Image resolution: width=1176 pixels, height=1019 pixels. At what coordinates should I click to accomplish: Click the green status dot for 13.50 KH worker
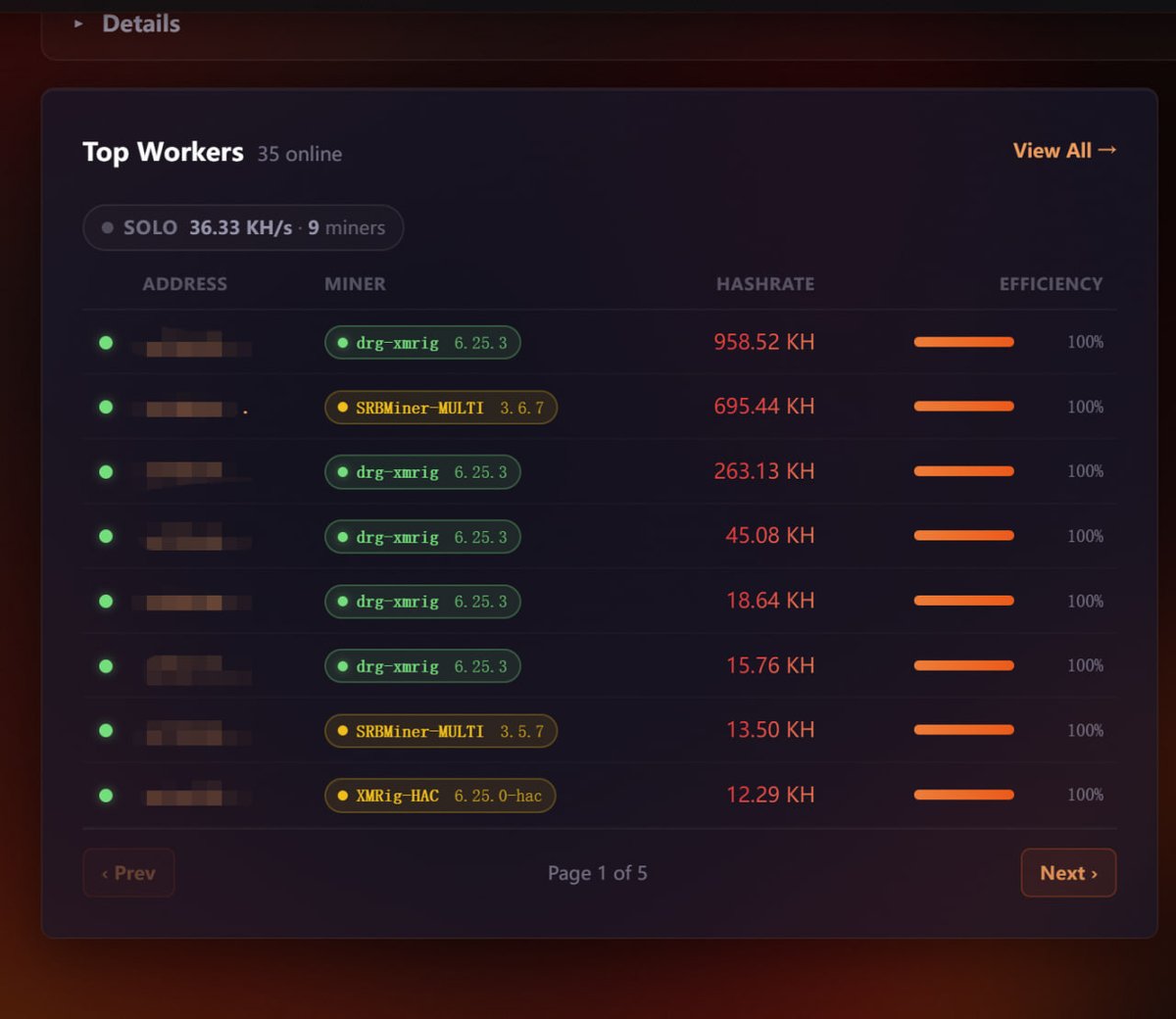pyautogui.click(x=106, y=731)
